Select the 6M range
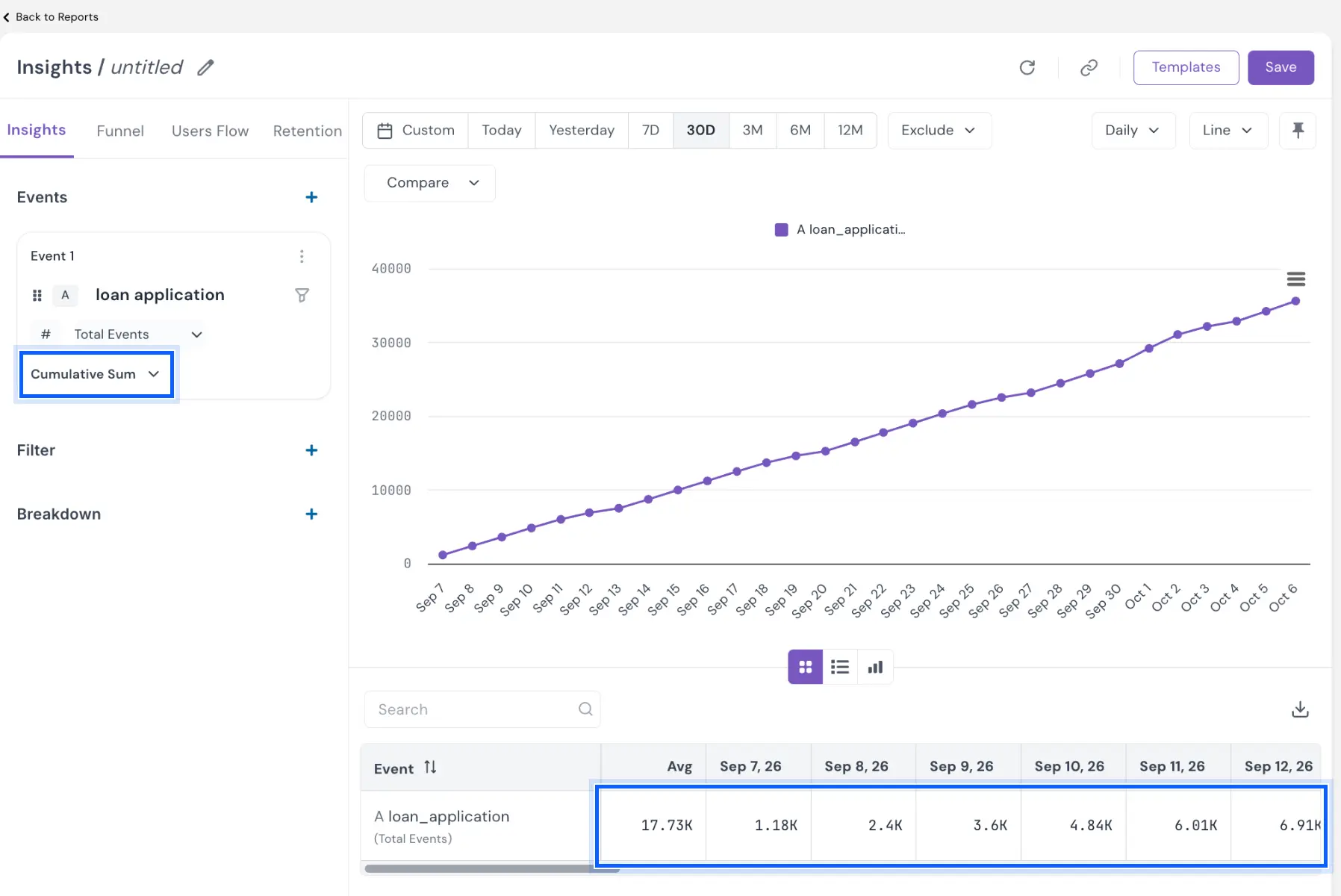 coord(800,130)
